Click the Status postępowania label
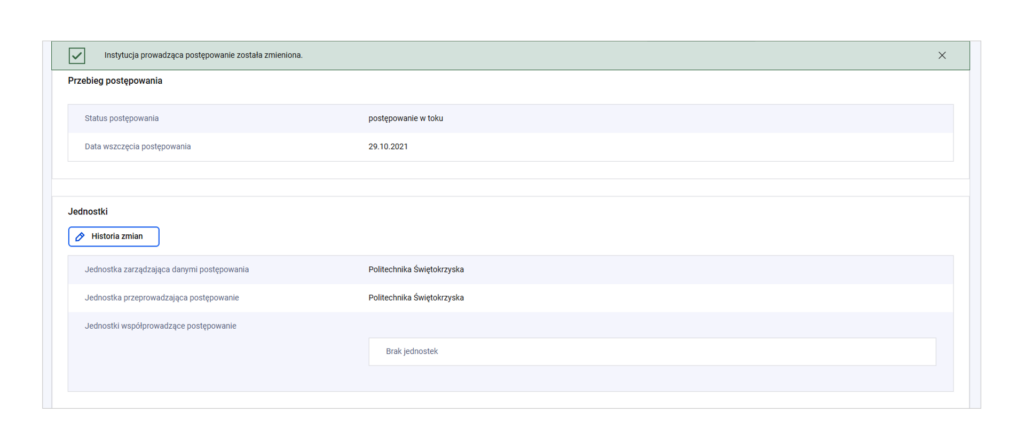This screenshot has width=1024, height=444. (x=122, y=118)
